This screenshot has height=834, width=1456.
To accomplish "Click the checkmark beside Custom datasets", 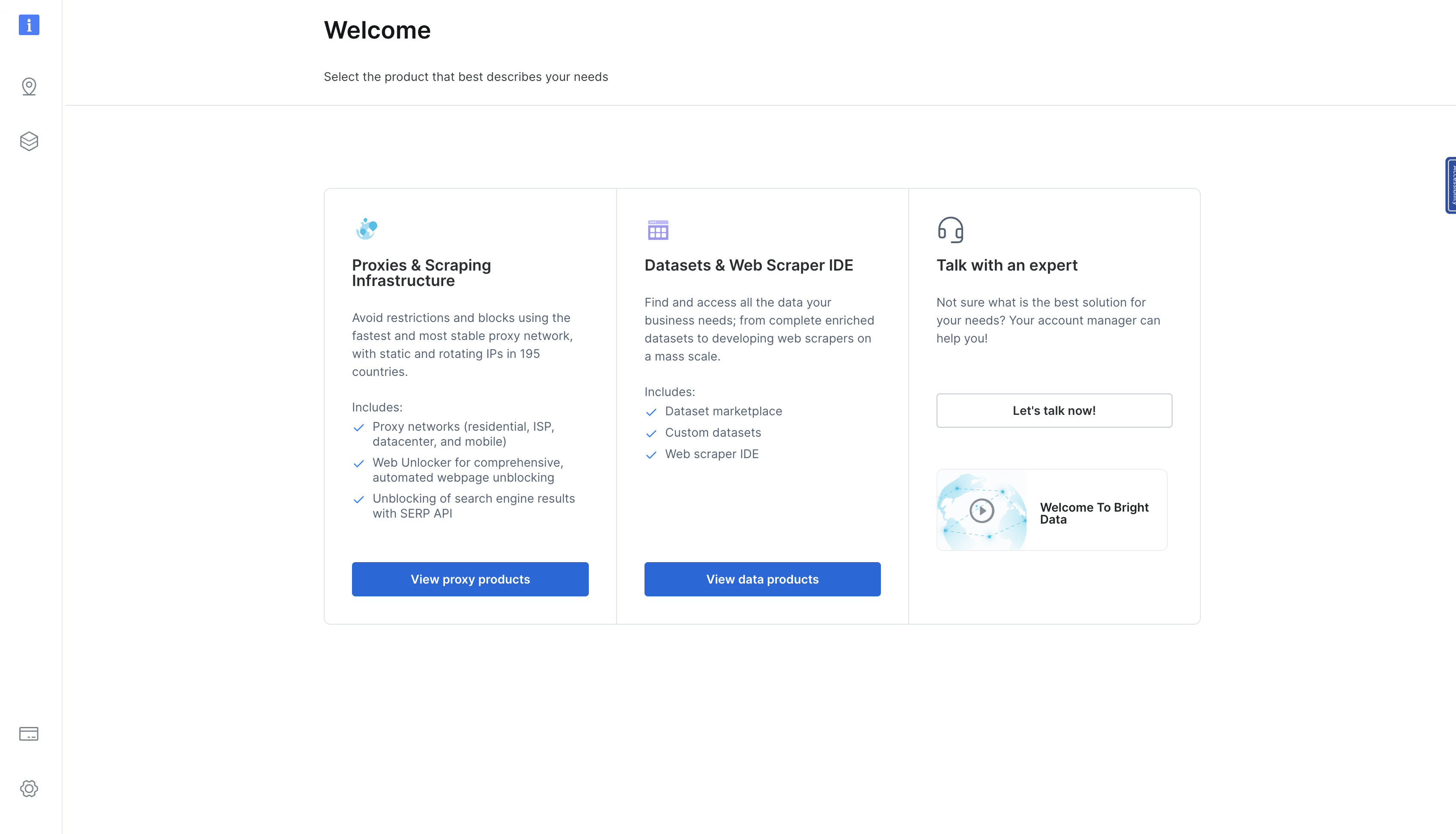I will click(651, 434).
